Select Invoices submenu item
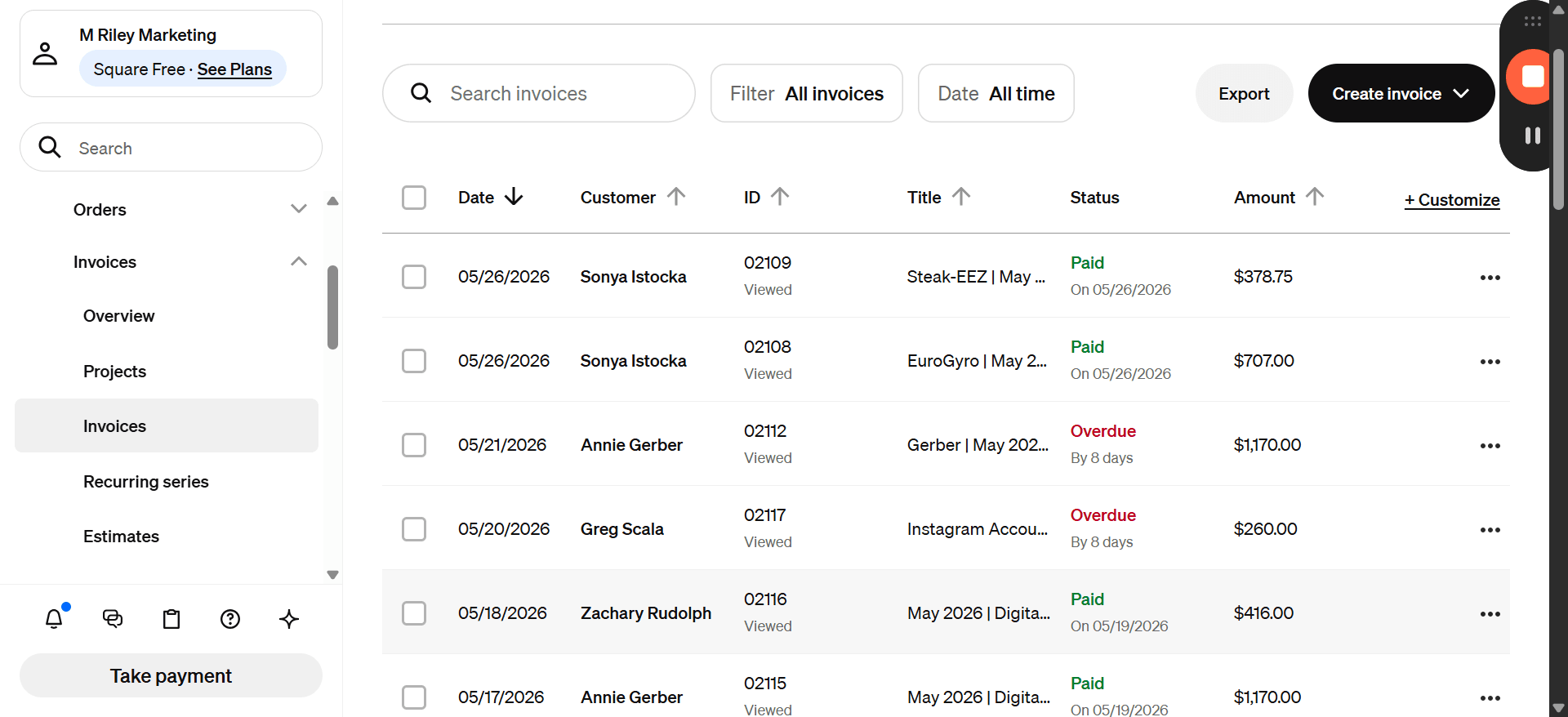The height and width of the screenshot is (717, 1568). (x=167, y=425)
